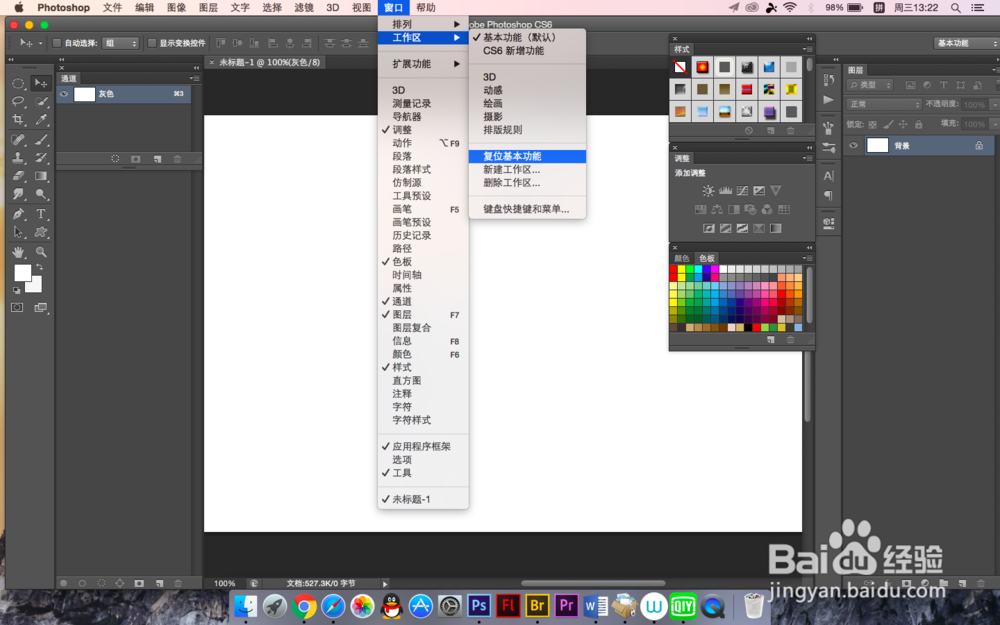
Task: Select the History Brush tool
Action: click(41, 158)
